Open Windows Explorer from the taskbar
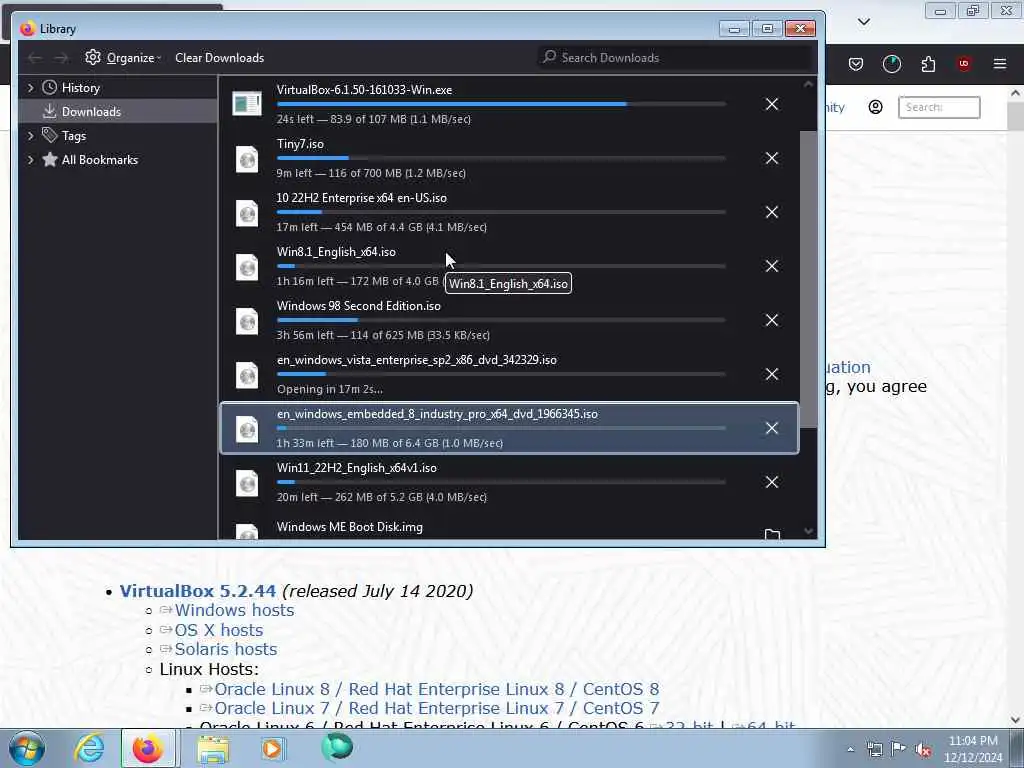This screenshot has width=1024, height=768. pyautogui.click(x=213, y=748)
